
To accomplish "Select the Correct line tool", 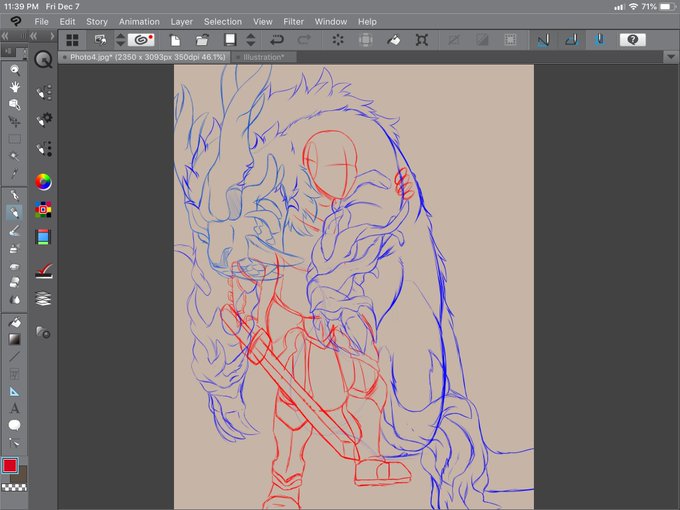I will point(14,443).
